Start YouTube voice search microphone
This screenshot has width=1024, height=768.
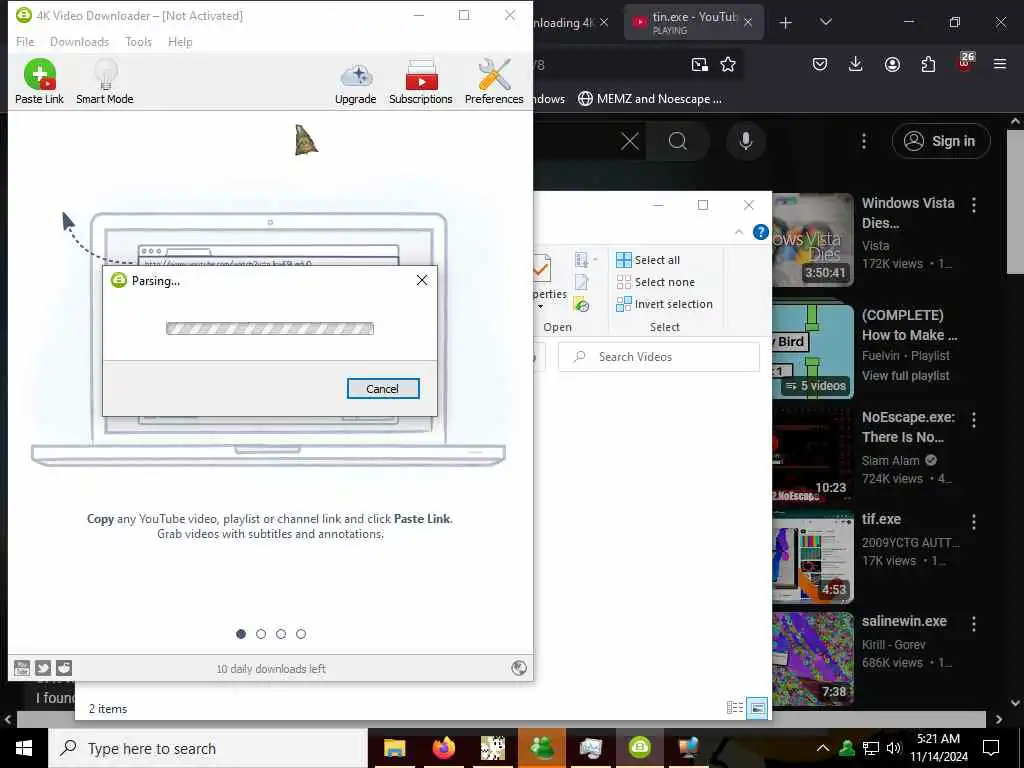click(x=746, y=141)
